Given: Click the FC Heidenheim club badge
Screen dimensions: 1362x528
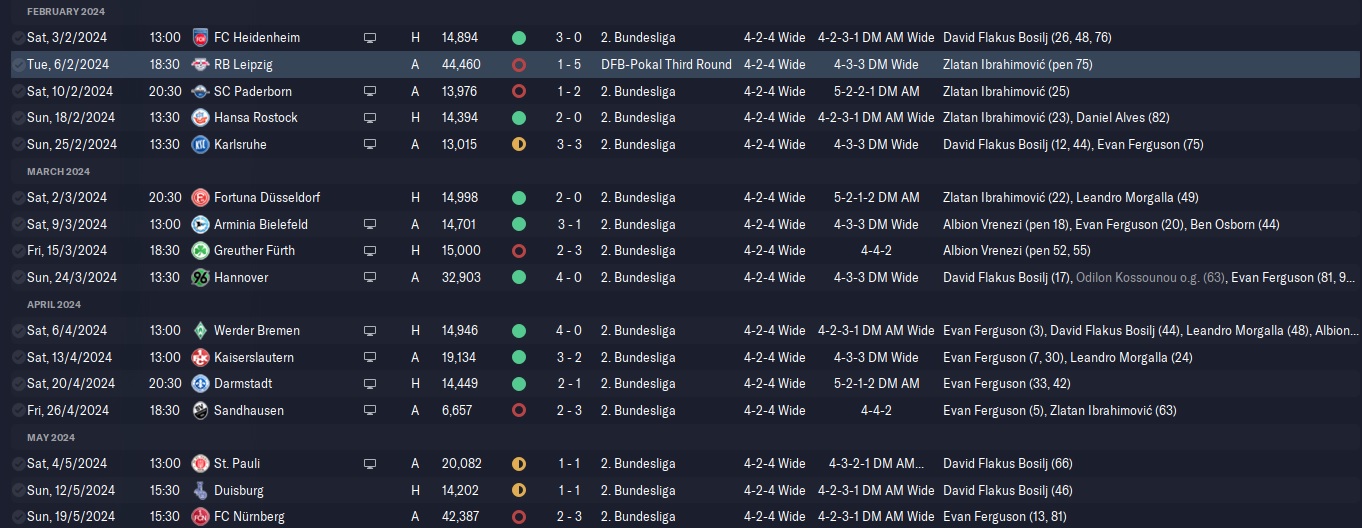Looking at the screenshot, I should (200, 38).
